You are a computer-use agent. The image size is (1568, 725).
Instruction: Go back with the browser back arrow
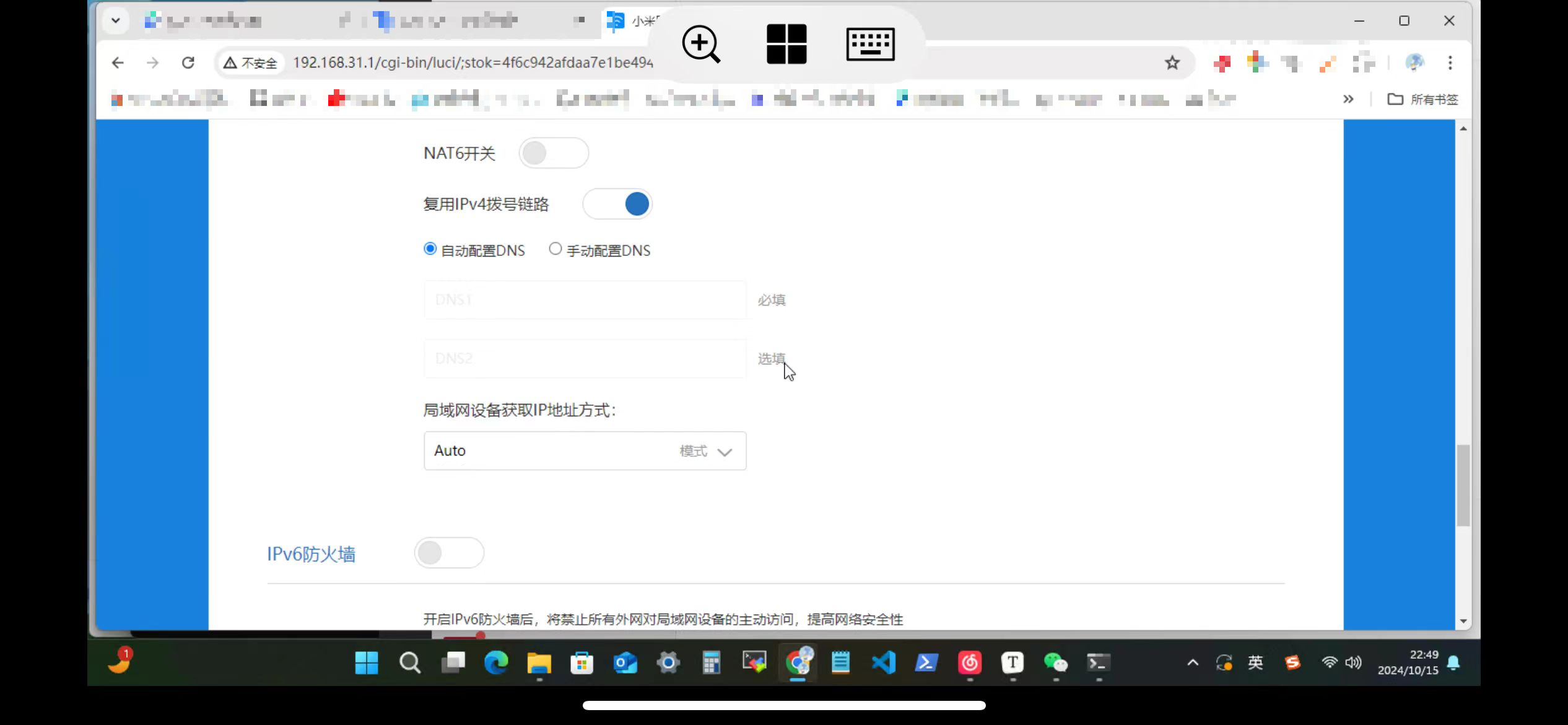[x=118, y=63]
